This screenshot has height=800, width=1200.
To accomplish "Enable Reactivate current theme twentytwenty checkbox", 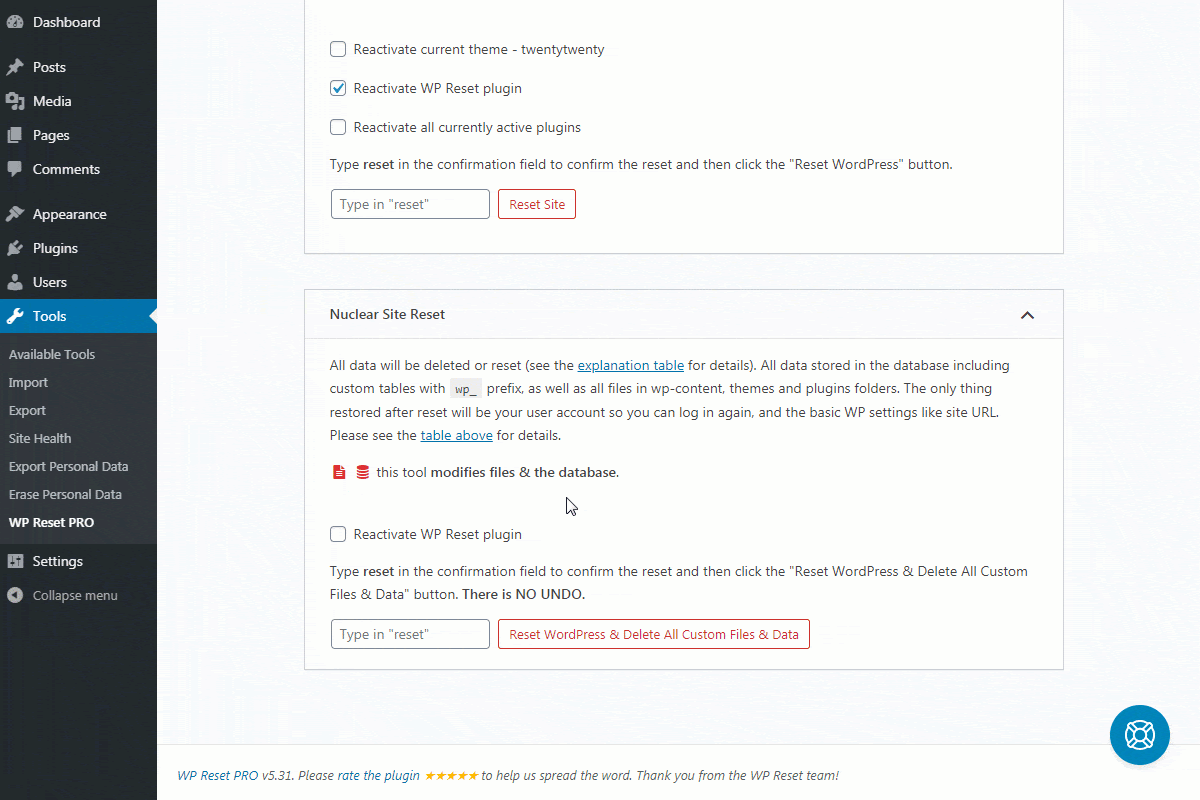I will tap(338, 49).
